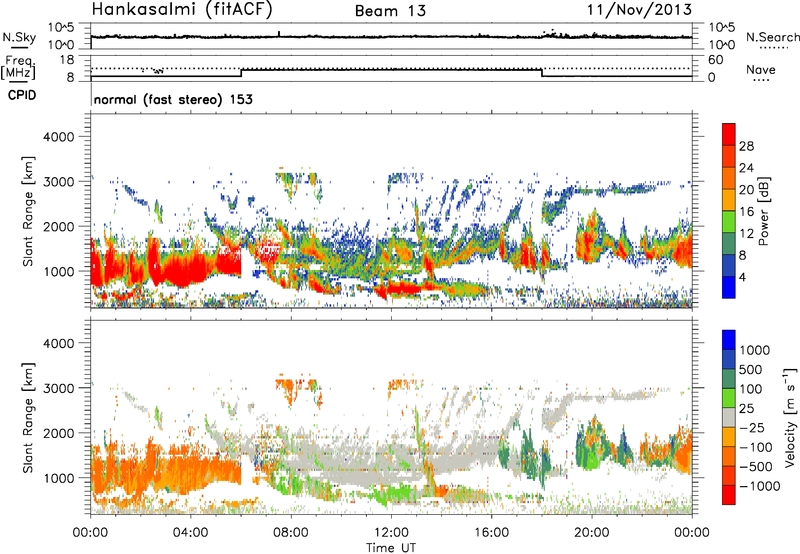The height and width of the screenshot is (554, 800).
Task: Click the 'CPID' label
Action: pos(22,95)
